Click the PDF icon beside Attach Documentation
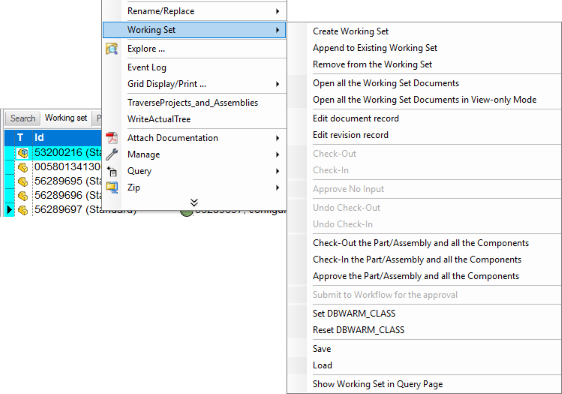This screenshot has width=562, height=394. pyautogui.click(x=112, y=138)
